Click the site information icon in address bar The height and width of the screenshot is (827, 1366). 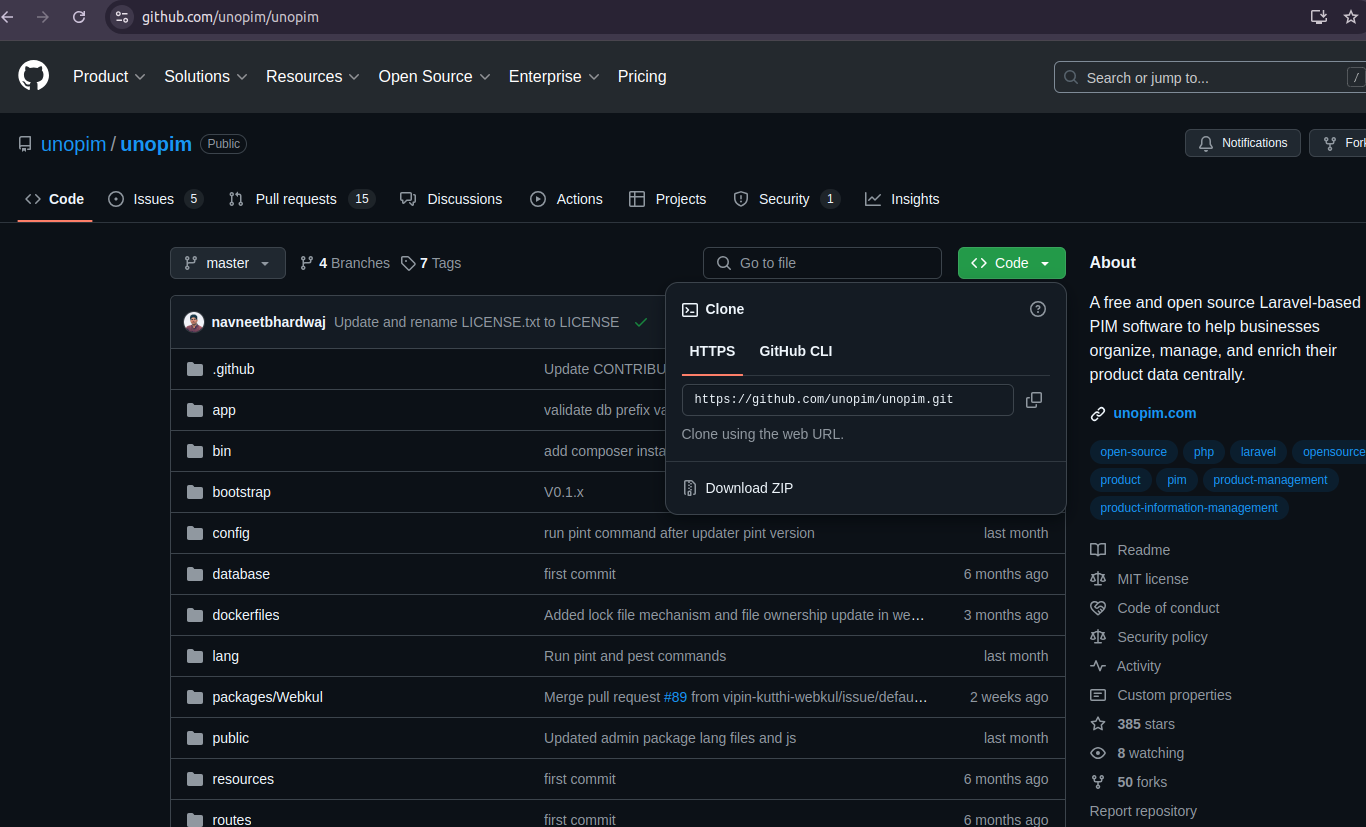[x=121, y=17]
